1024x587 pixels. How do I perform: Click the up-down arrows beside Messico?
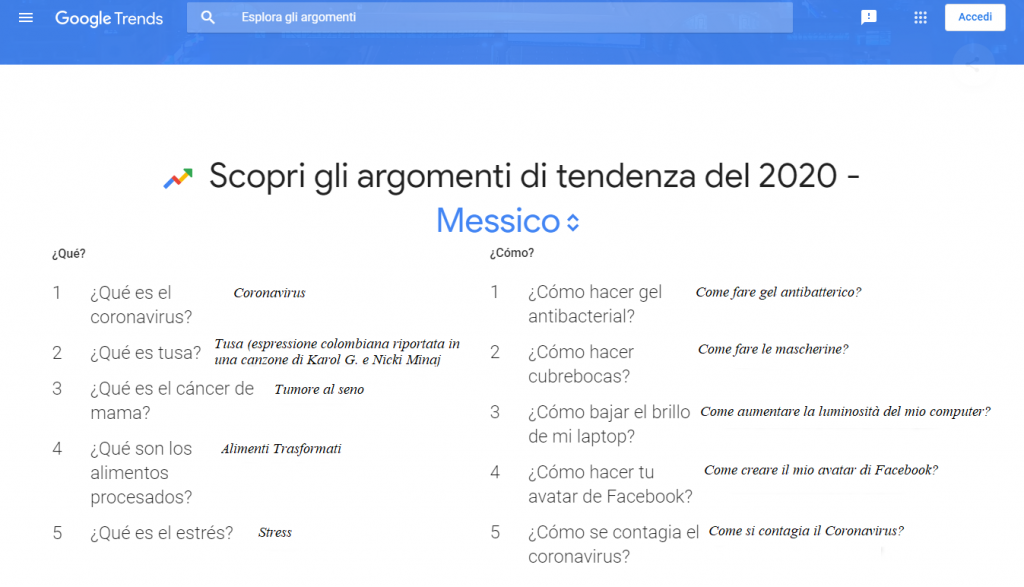coord(573,222)
